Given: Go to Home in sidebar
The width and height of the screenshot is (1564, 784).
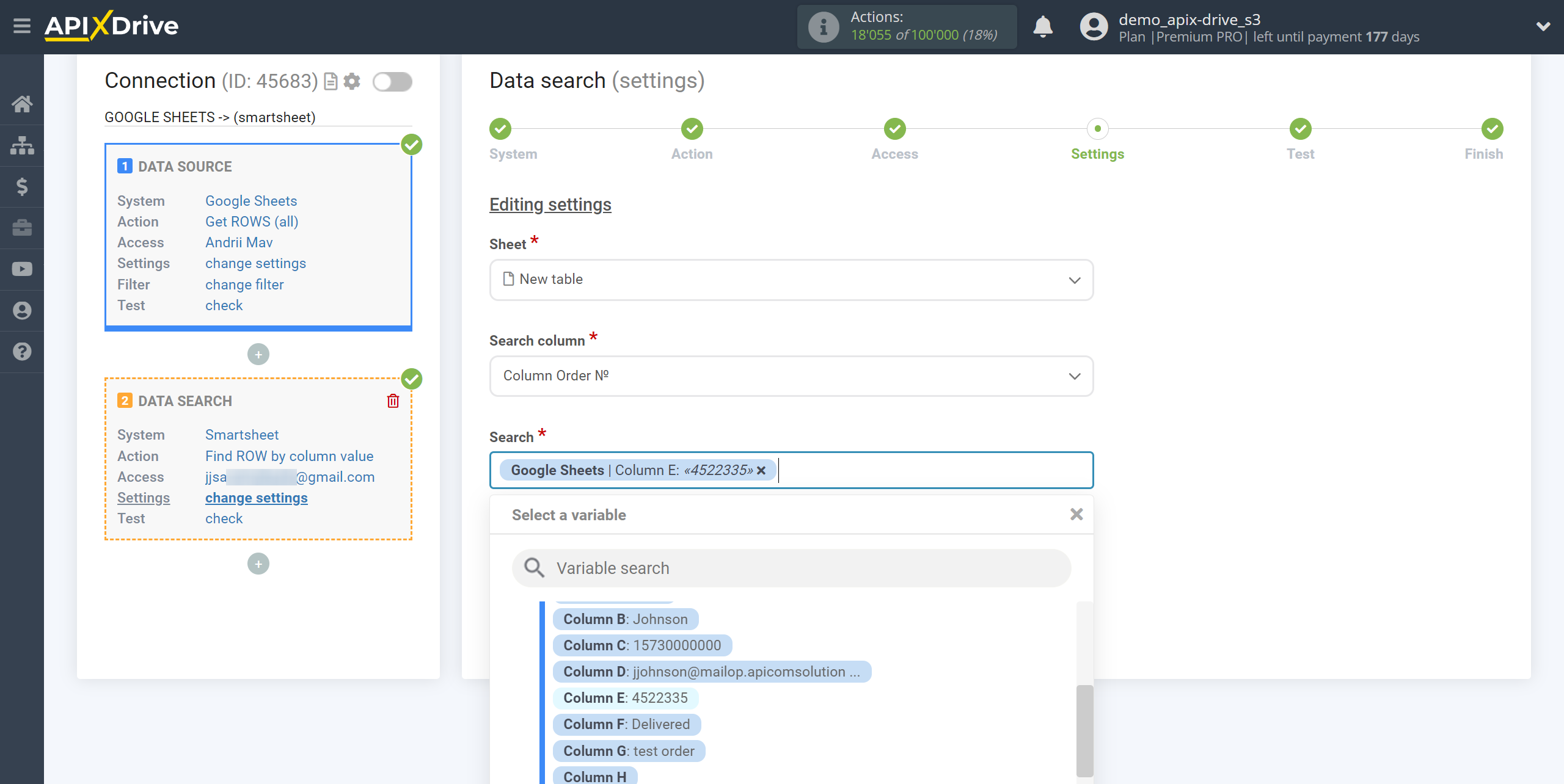Looking at the screenshot, I should click(22, 104).
